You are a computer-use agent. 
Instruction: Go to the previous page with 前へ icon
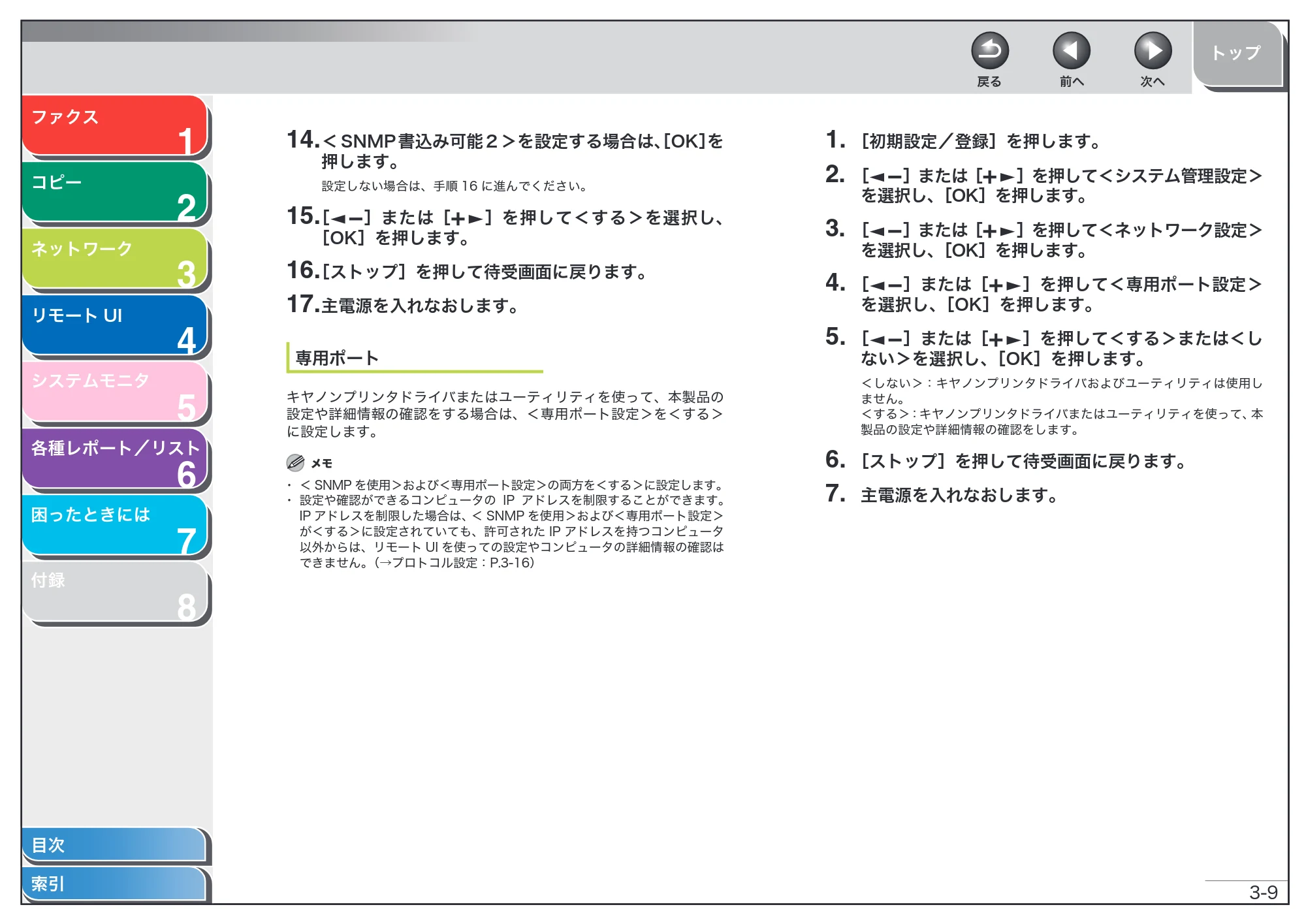pos(1071,51)
